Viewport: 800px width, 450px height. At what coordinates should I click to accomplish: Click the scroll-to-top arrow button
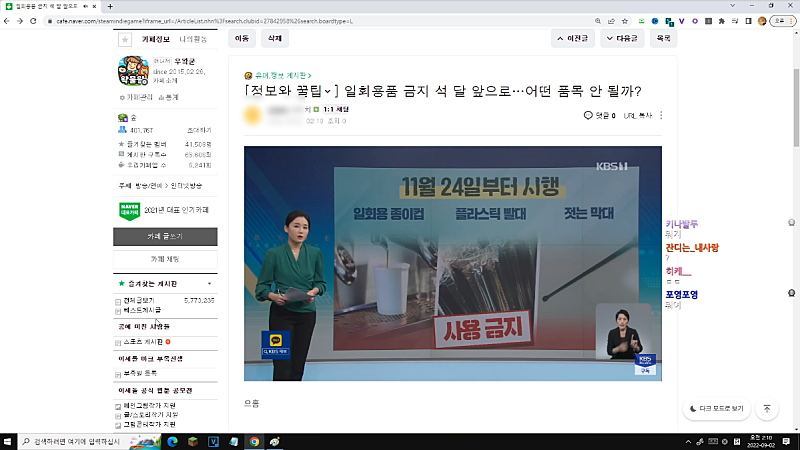coord(766,408)
